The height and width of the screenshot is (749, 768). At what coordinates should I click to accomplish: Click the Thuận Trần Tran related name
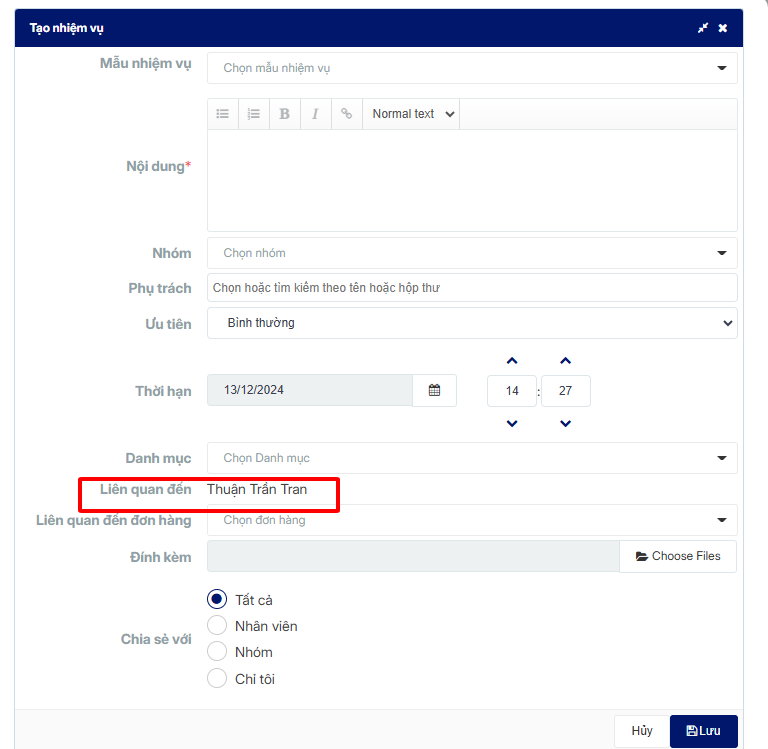pyautogui.click(x=257, y=489)
